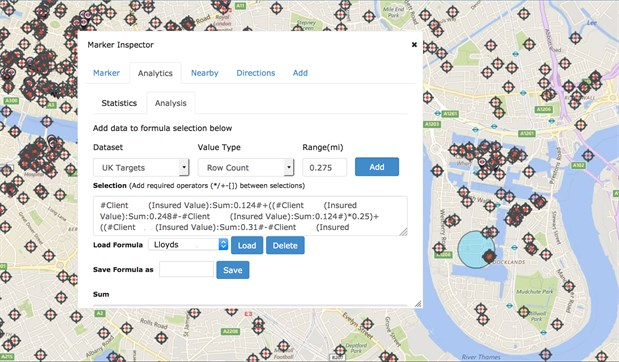Image resolution: width=619 pixels, height=362 pixels.
Task: Click the Rolls Road label on the map
Action: click(154, 323)
